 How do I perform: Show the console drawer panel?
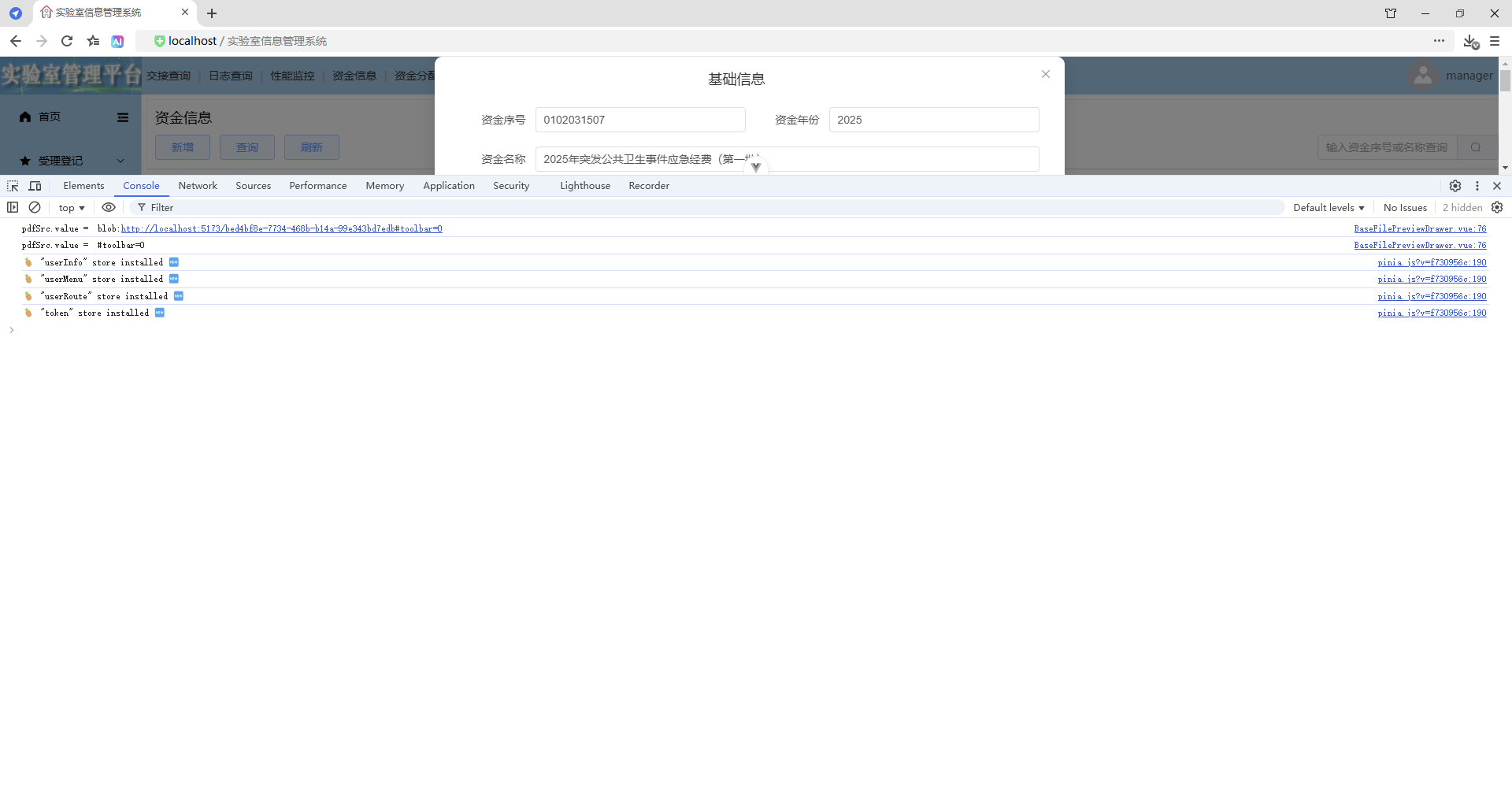pyautogui.click(x=12, y=207)
